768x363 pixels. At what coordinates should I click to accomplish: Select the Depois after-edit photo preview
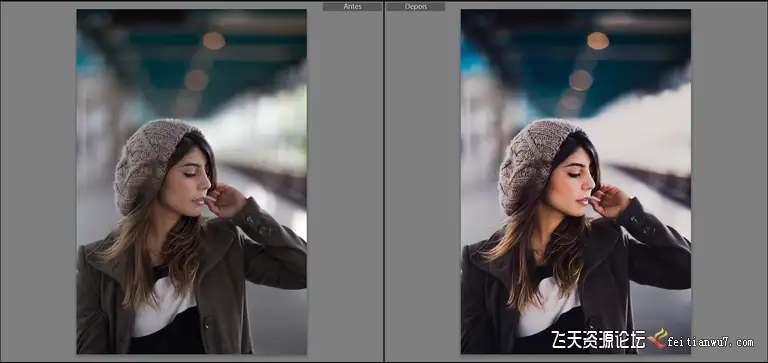click(576, 182)
